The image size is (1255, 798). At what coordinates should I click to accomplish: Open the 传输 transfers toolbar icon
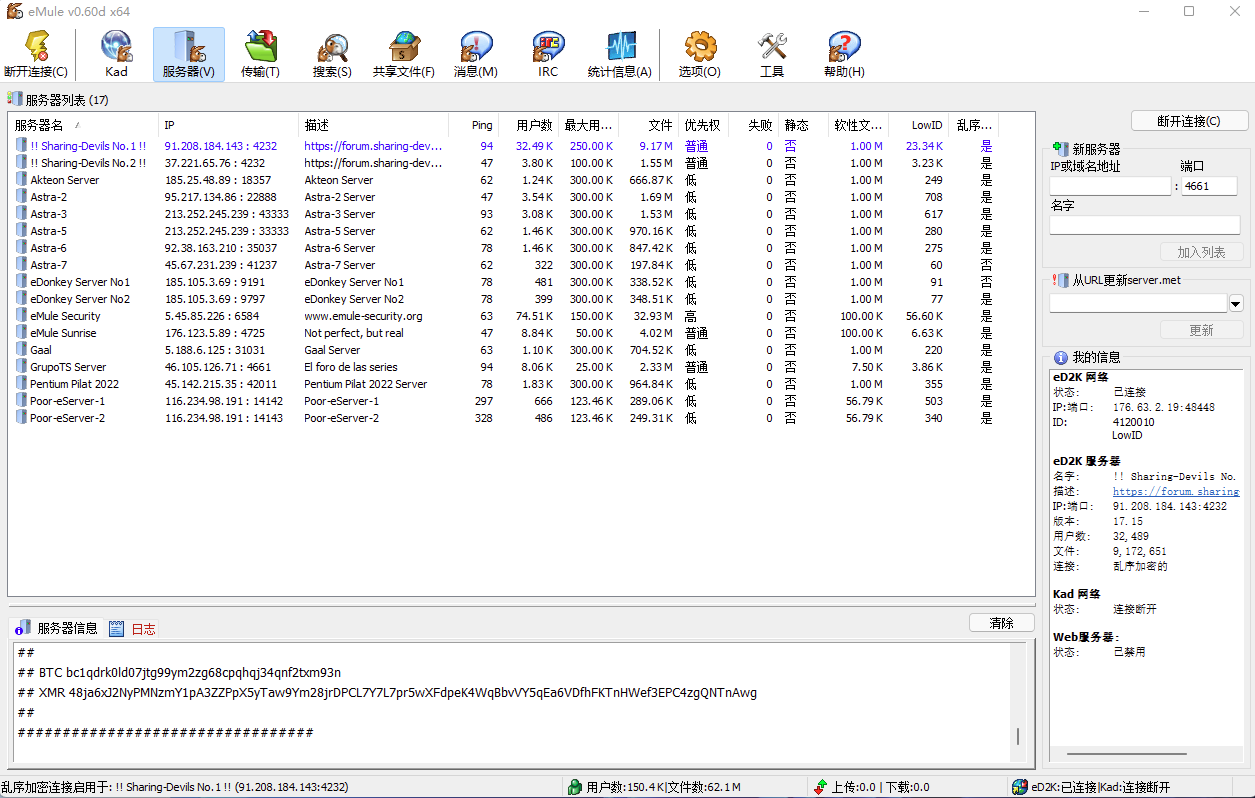261,54
